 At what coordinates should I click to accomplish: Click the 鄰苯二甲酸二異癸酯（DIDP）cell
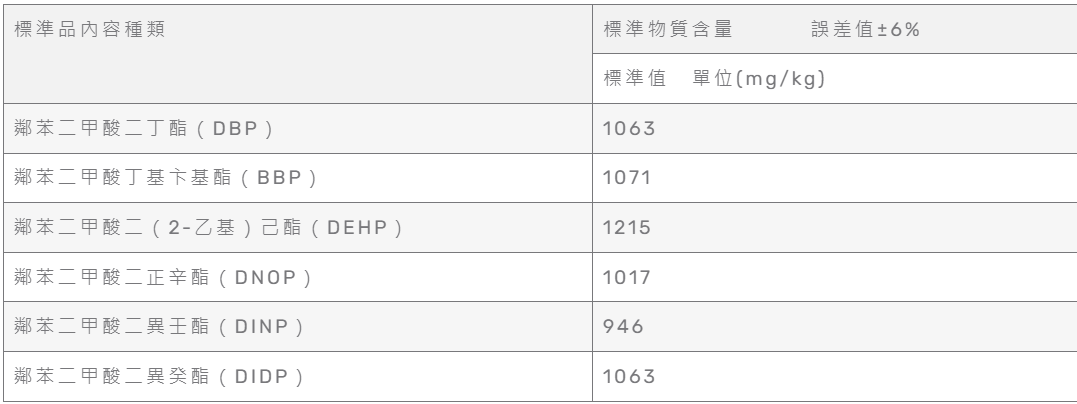pyautogui.click(x=298, y=377)
